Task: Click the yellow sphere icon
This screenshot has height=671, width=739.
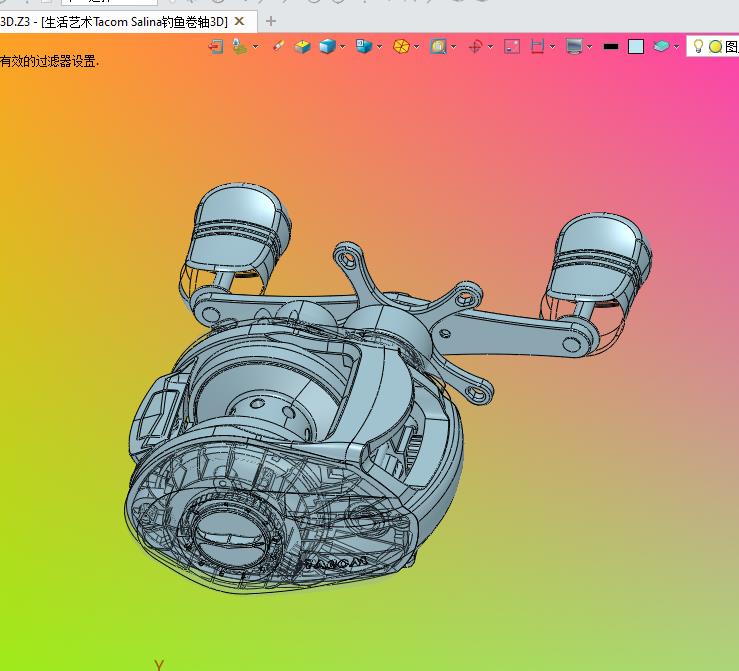Action: 715,47
